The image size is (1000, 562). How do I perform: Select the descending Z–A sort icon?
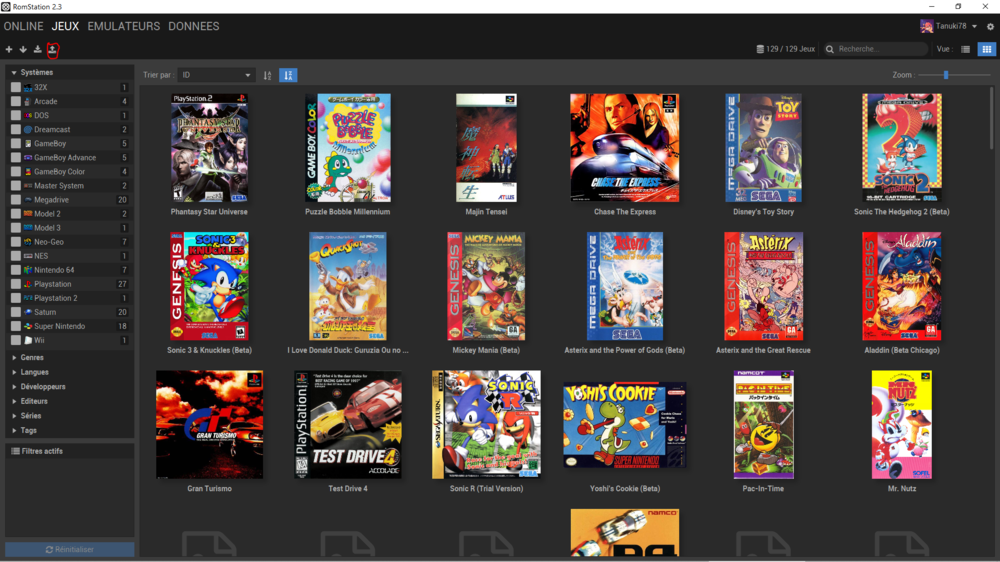(288, 75)
